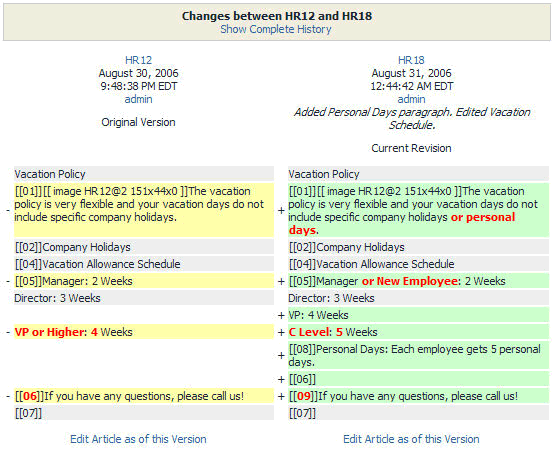Click 'Director: 3 Weeks' in the right column

click(418, 298)
